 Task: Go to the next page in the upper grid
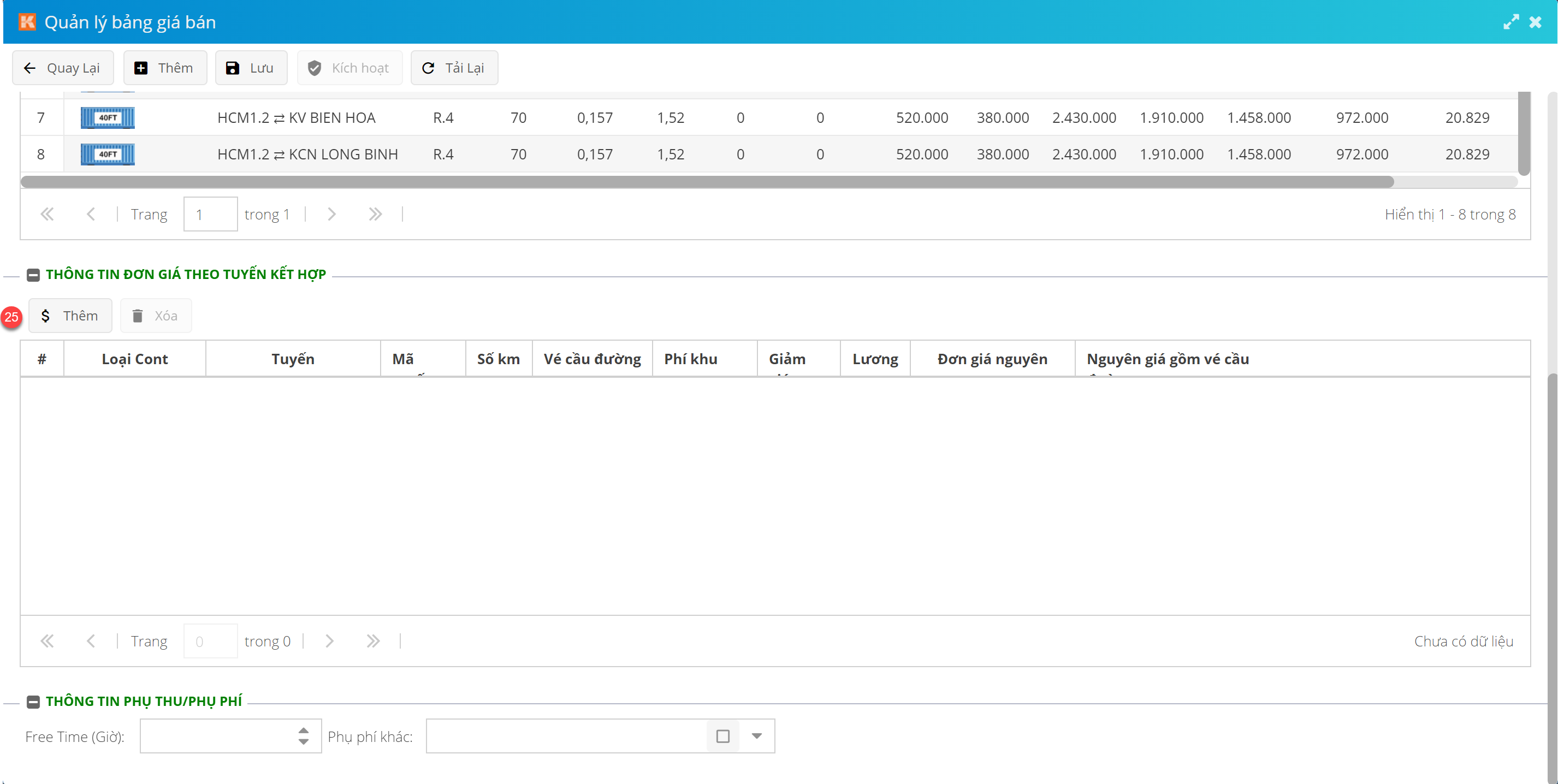pos(331,214)
